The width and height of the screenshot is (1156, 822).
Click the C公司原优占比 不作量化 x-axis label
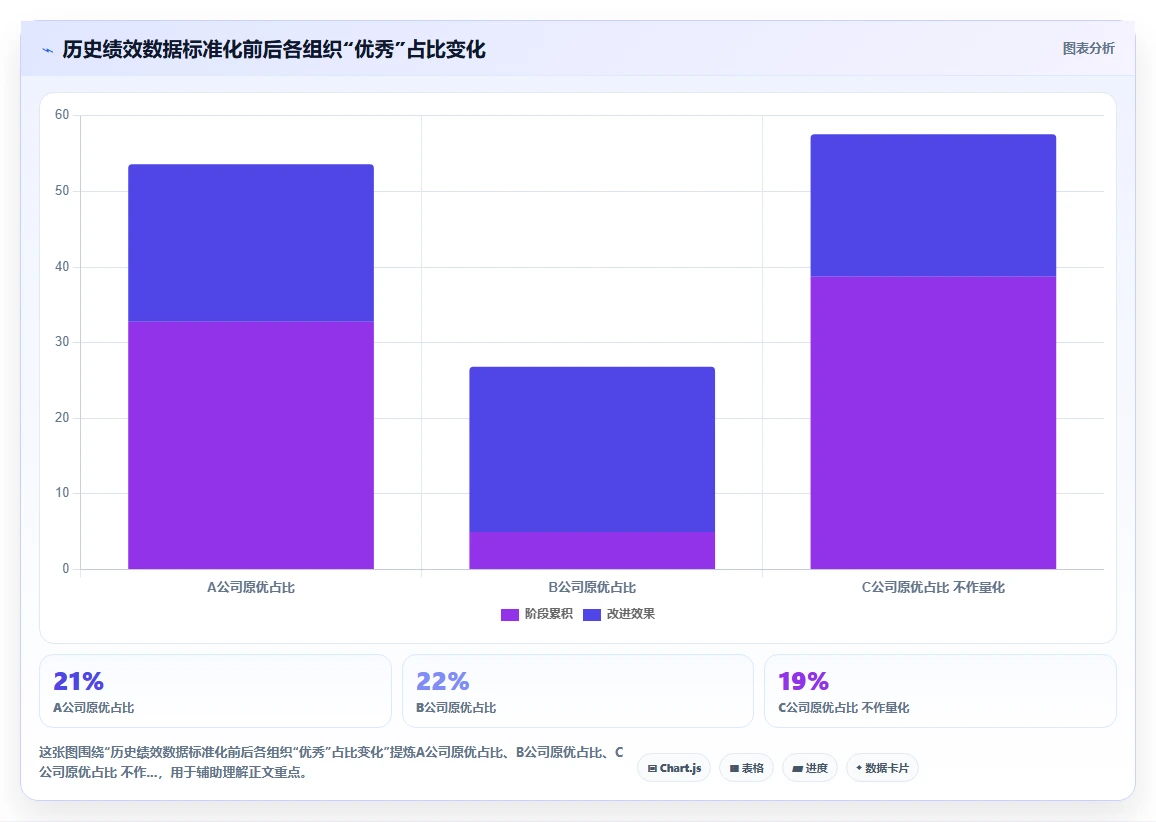tap(933, 588)
